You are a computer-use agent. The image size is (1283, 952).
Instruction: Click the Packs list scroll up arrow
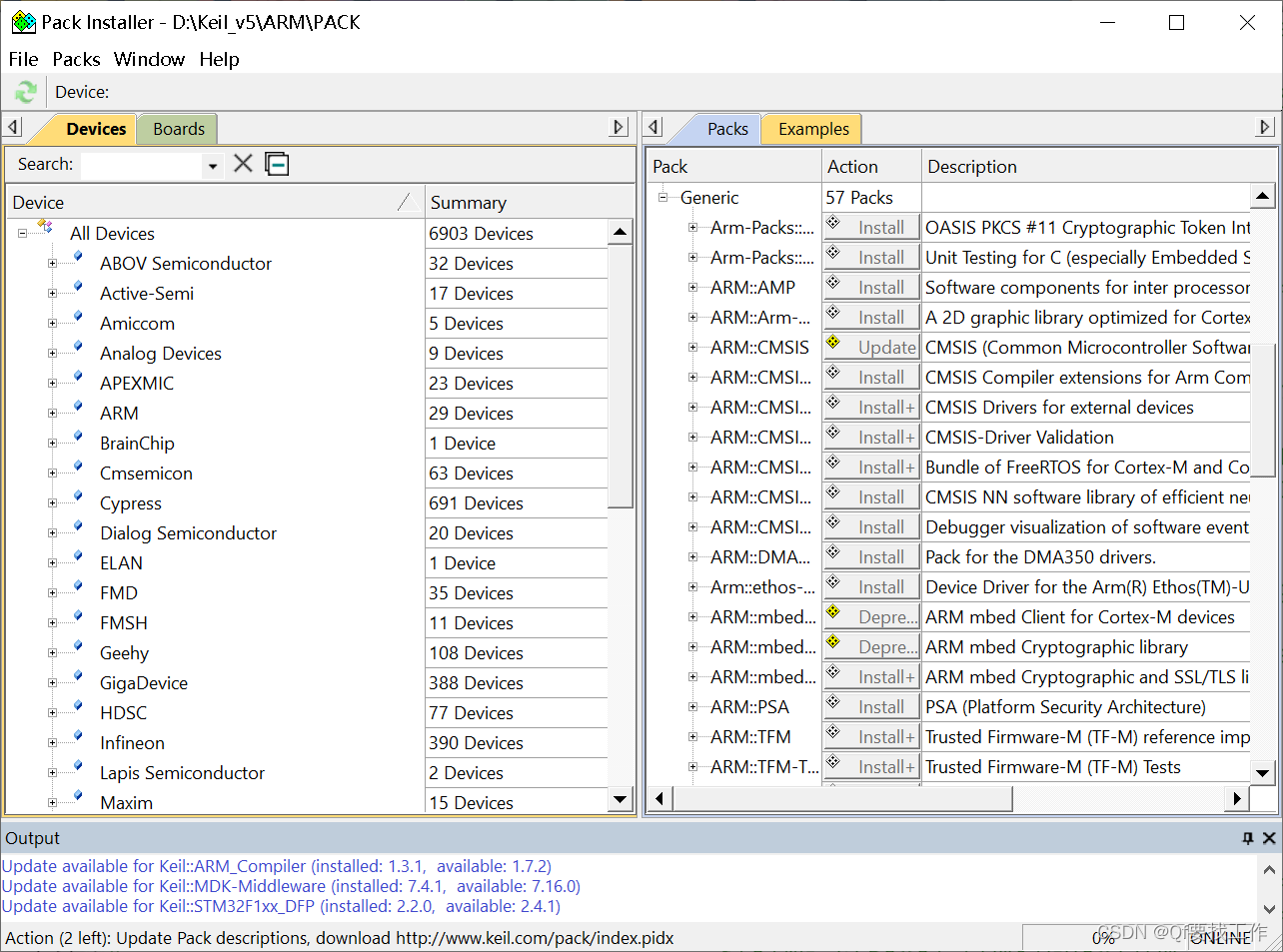click(1263, 197)
